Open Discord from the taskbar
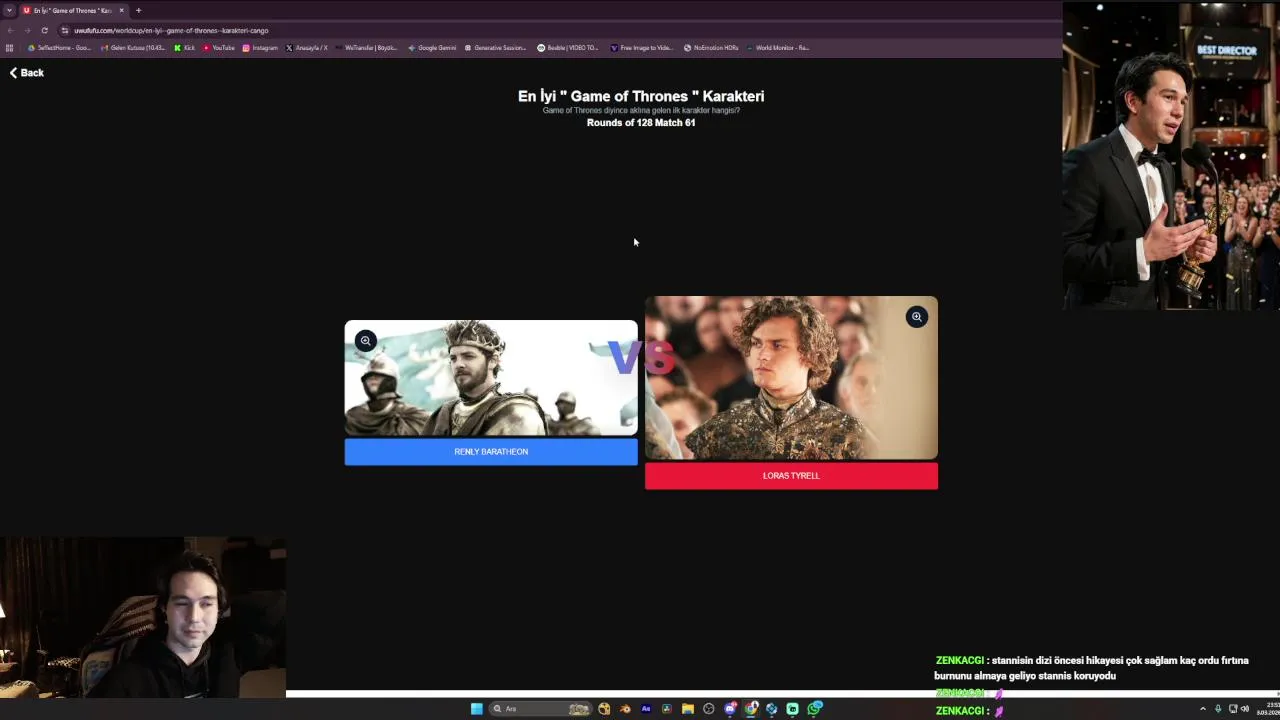Screen dimensions: 1280x720 coord(731,709)
